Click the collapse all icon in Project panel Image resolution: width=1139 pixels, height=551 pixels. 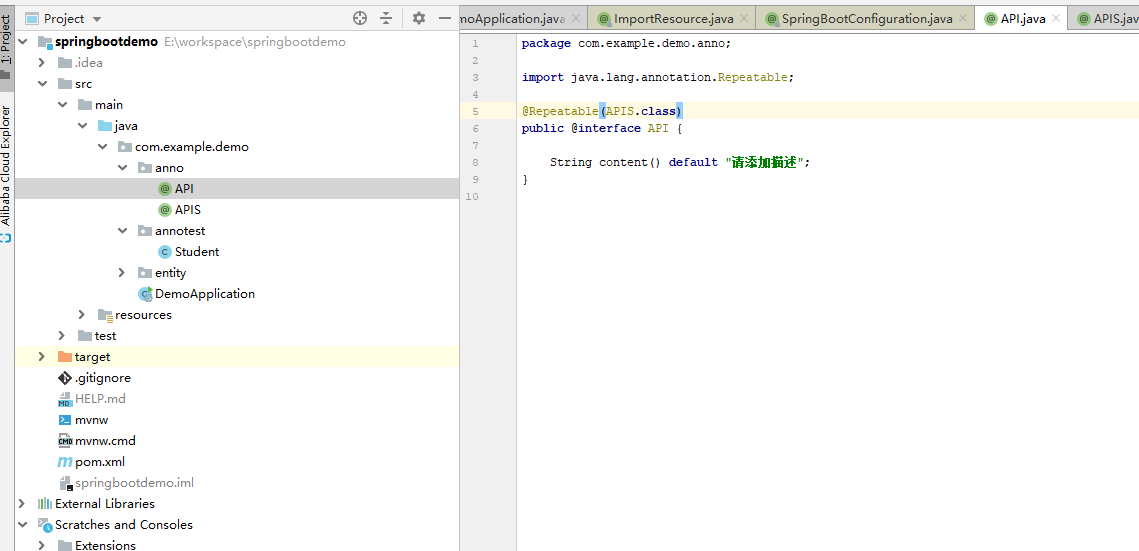[386, 18]
